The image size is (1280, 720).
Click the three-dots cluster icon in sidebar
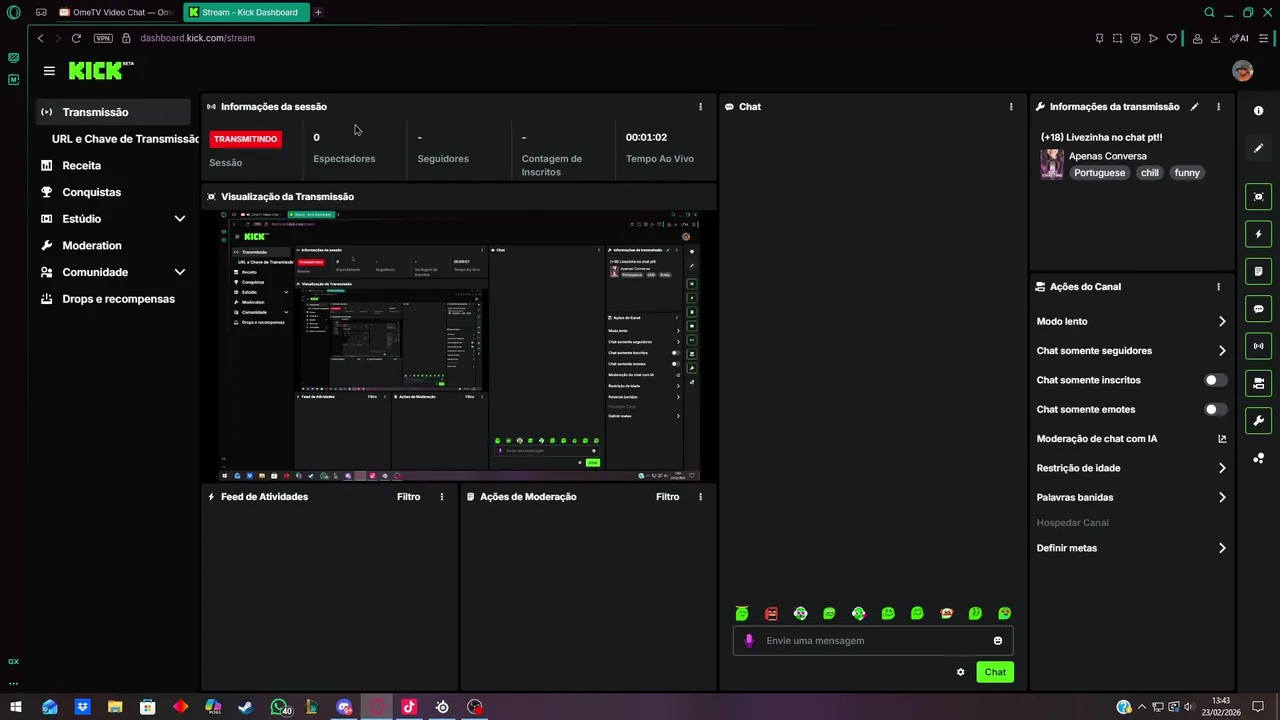coord(1258,458)
